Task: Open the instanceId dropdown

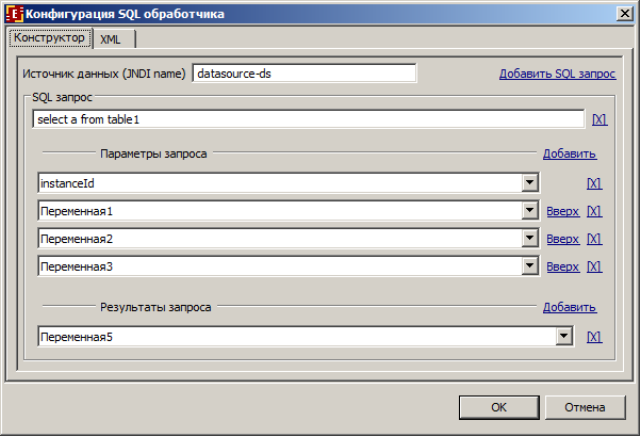Action: tap(529, 184)
